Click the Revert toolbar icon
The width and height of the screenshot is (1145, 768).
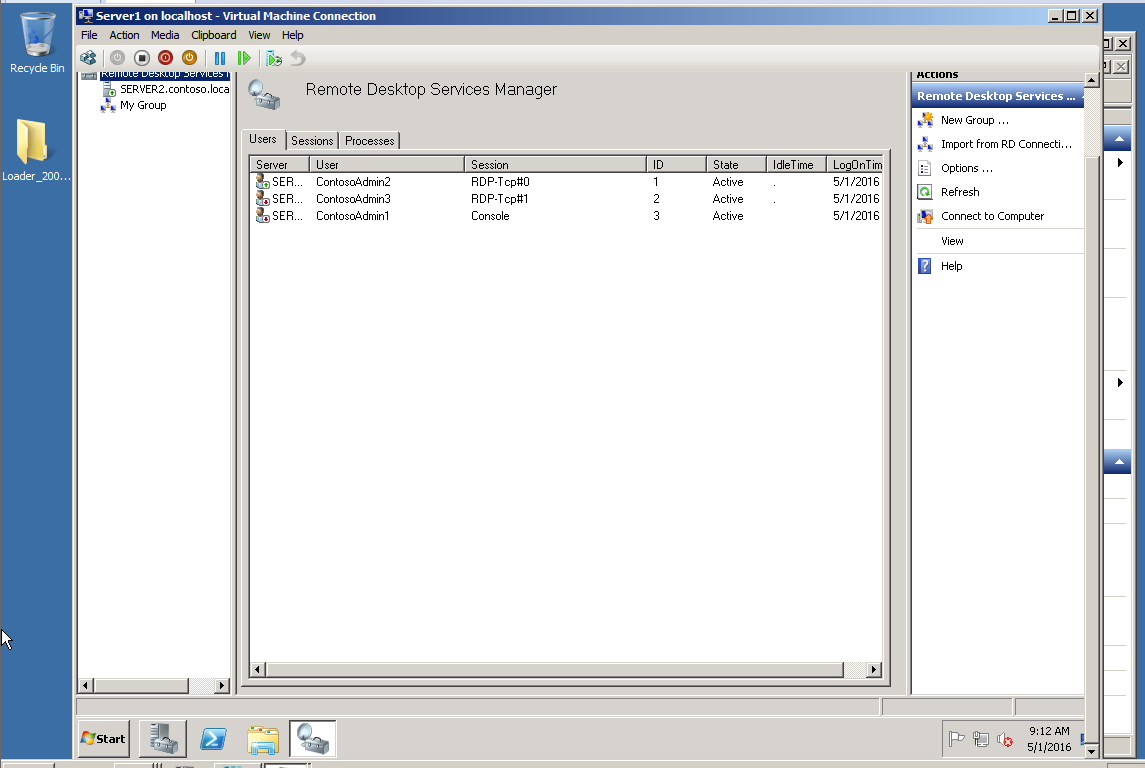coord(297,58)
